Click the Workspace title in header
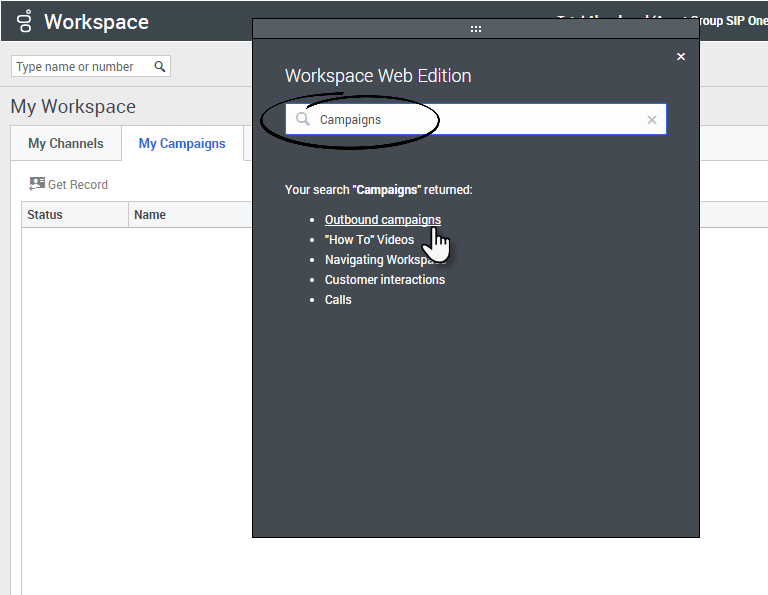This screenshot has width=768, height=595. (x=96, y=22)
